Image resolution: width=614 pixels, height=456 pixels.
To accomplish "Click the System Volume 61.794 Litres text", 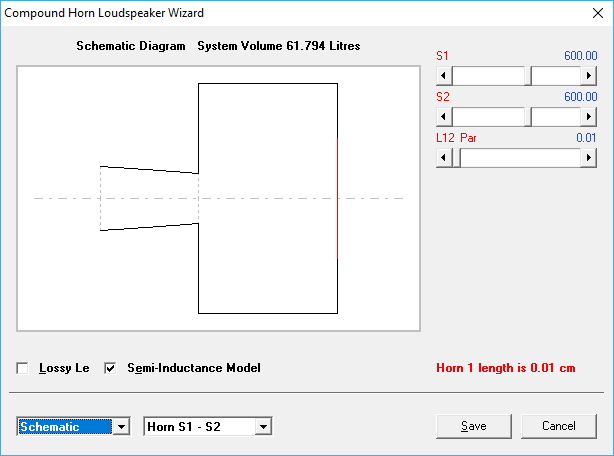I will click(x=279, y=46).
